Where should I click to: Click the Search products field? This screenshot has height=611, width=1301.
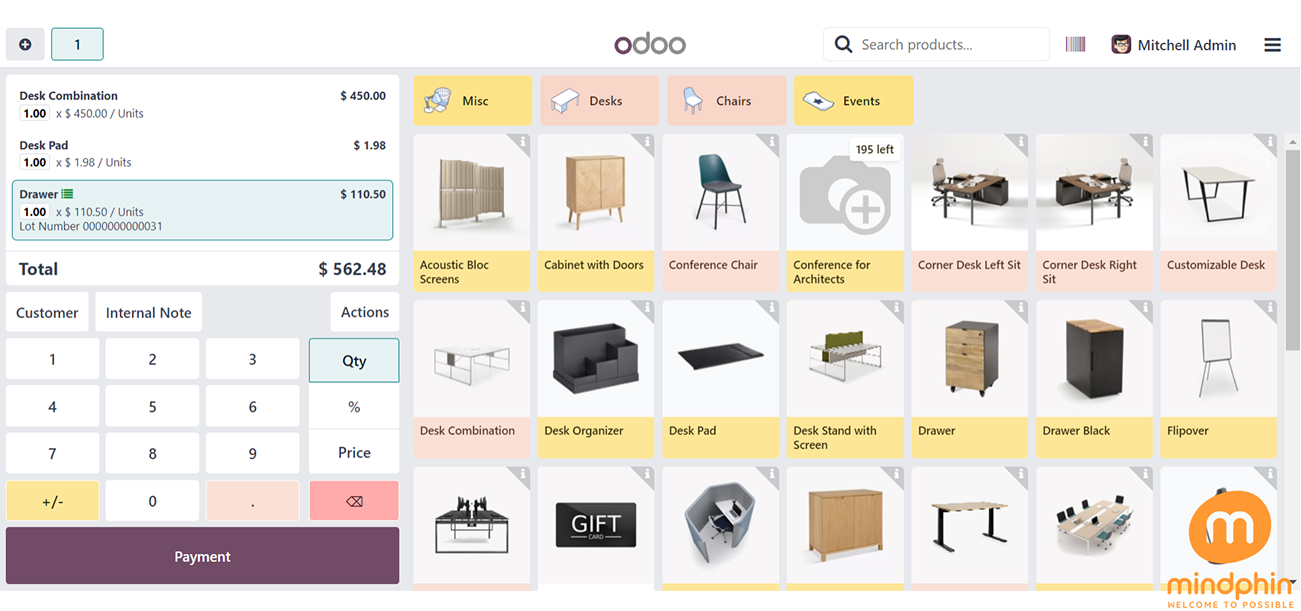click(x=950, y=45)
